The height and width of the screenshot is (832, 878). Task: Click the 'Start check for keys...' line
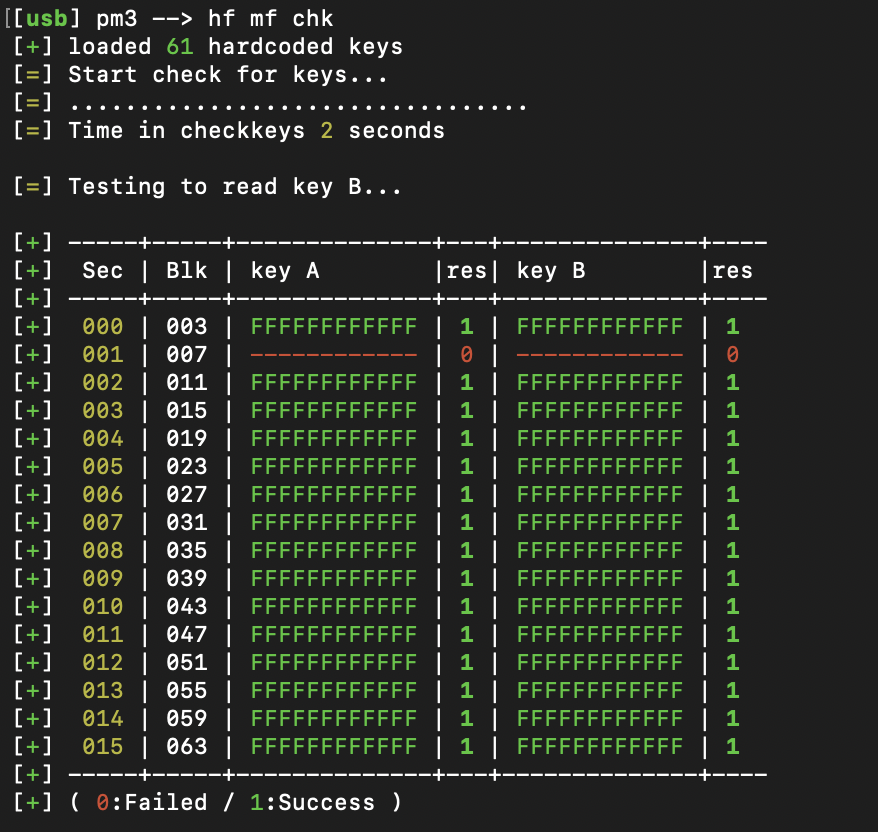pos(227,75)
